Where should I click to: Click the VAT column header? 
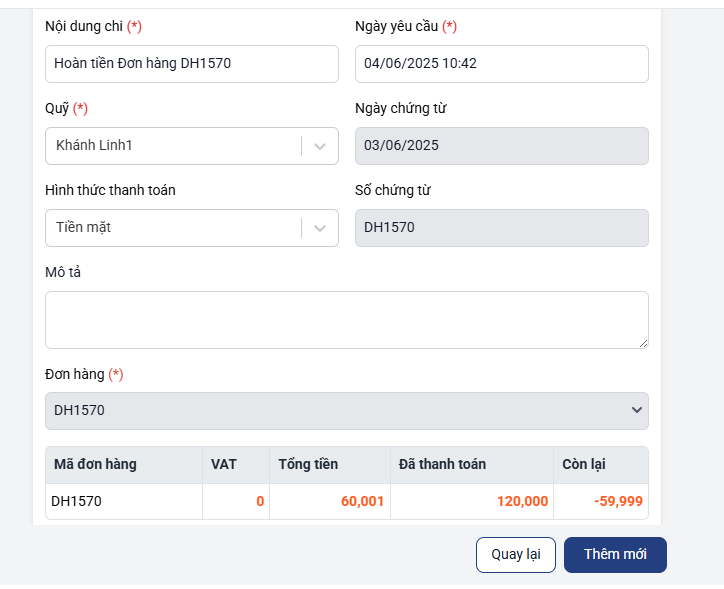coord(224,464)
